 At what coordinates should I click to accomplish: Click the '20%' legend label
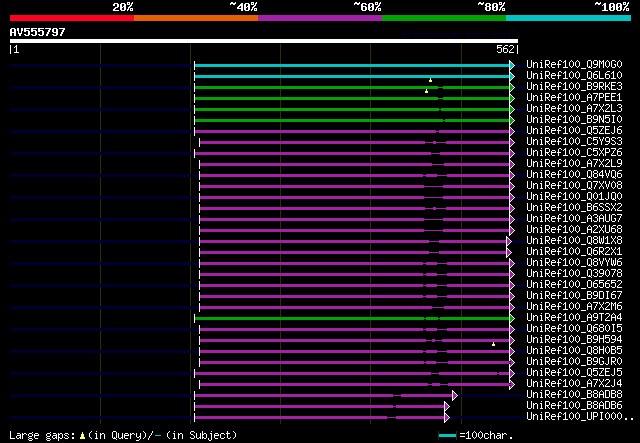tap(123, 7)
